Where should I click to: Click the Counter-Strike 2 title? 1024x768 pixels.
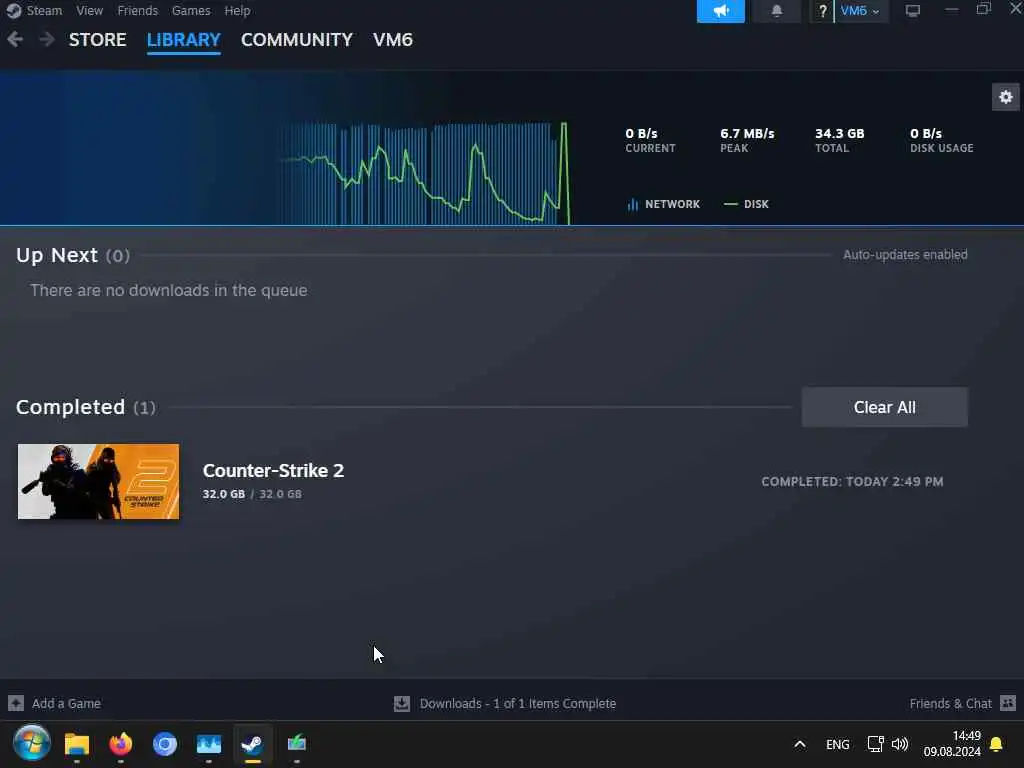273,471
